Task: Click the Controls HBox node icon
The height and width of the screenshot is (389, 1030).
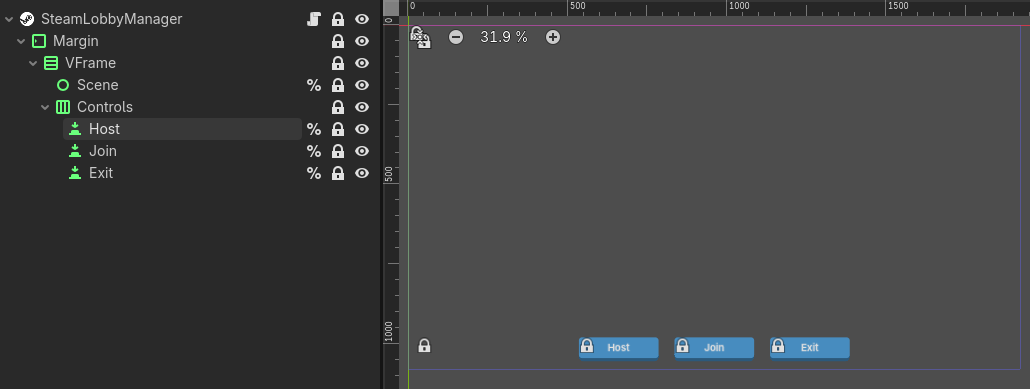Action: click(x=63, y=107)
